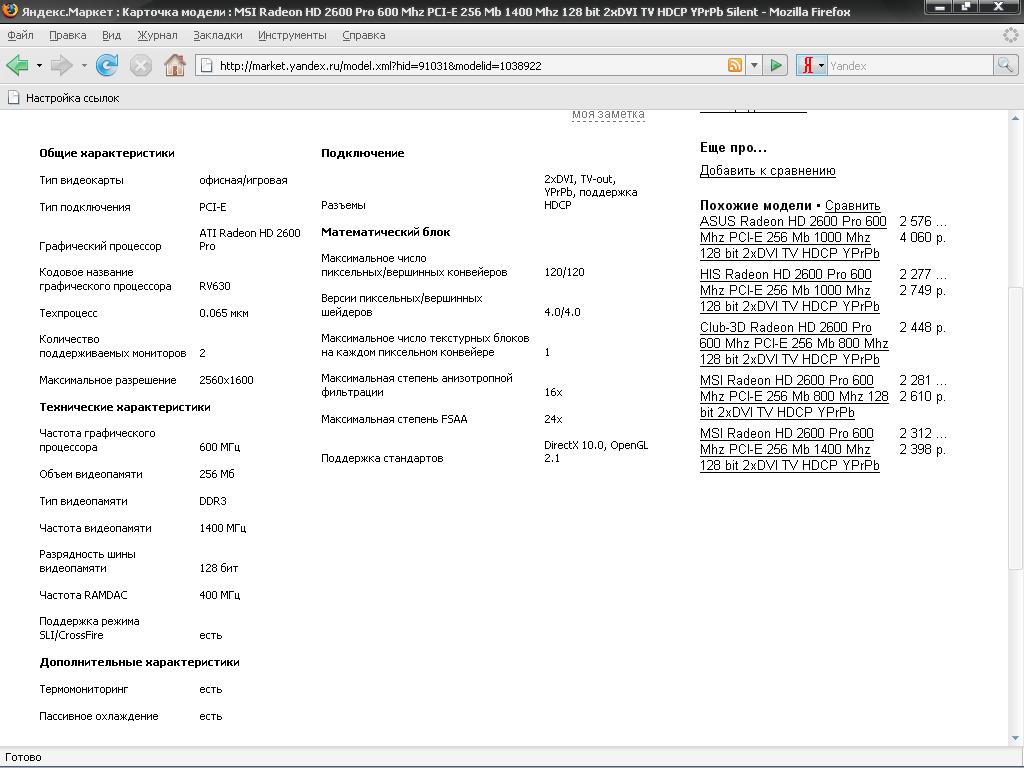This screenshot has height=768, width=1024.
Task: Click the моя заметка link
Action: 608,114
